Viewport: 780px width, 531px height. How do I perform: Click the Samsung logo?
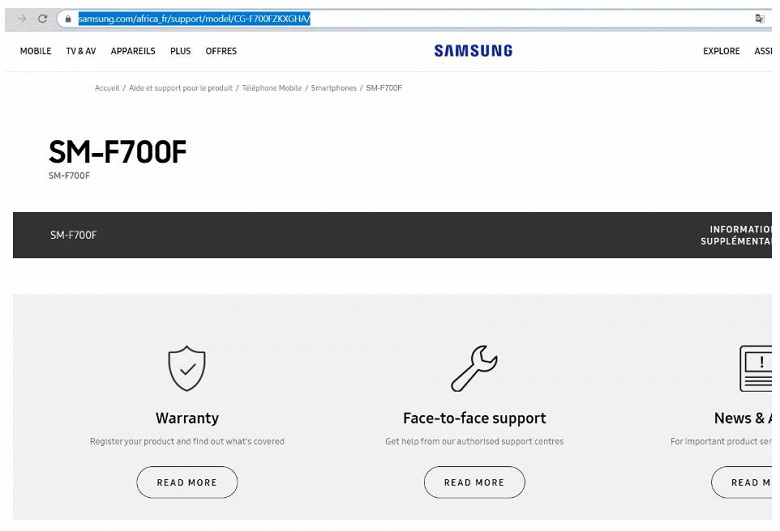pyautogui.click(x=473, y=51)
